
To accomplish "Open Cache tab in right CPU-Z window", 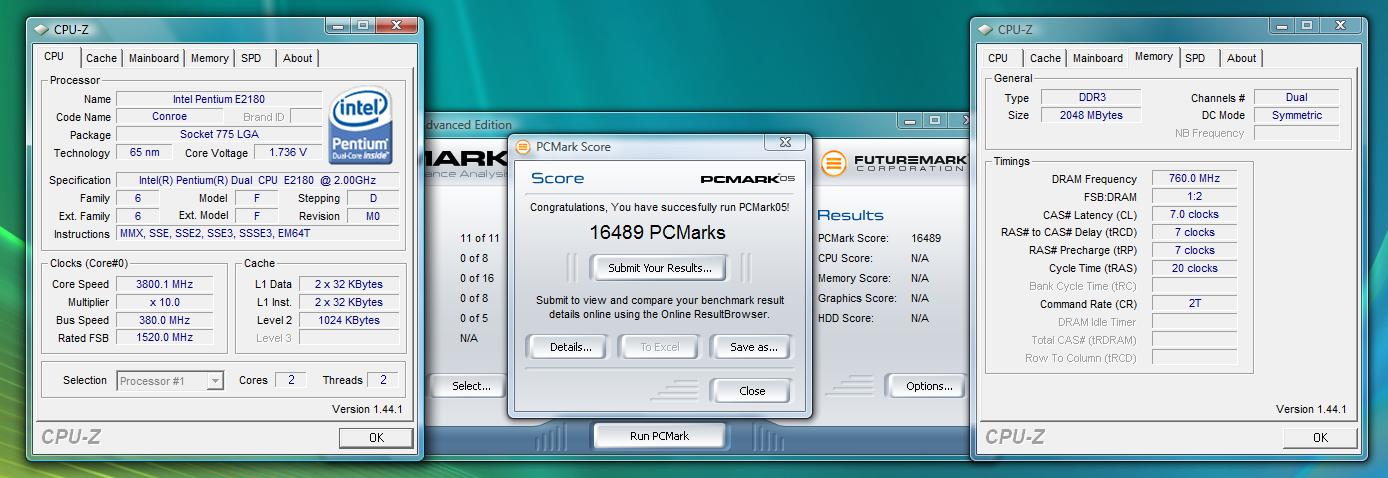I will pos(1045,58).
